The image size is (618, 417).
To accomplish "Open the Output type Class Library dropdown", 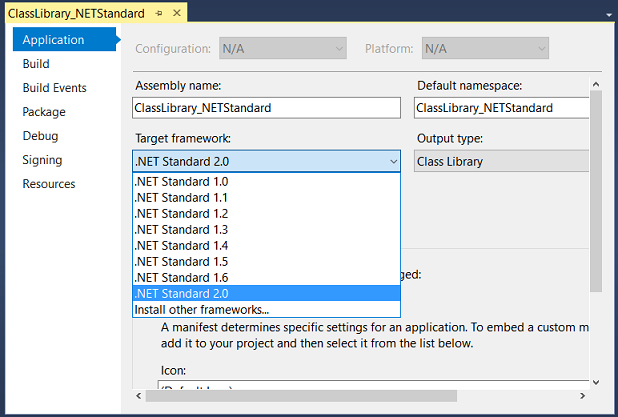I will click(501, 161).
